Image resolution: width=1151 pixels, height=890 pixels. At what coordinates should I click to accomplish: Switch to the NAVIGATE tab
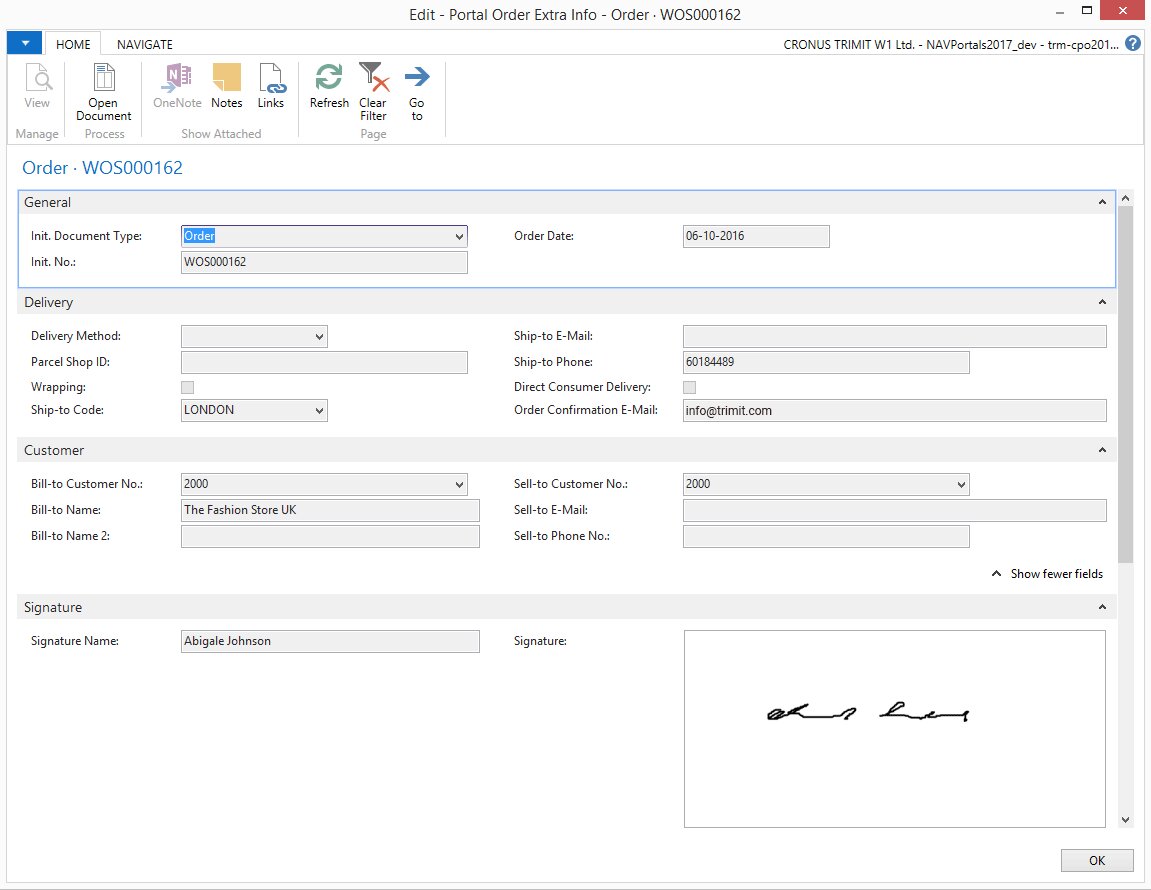[x=144, y=44]
